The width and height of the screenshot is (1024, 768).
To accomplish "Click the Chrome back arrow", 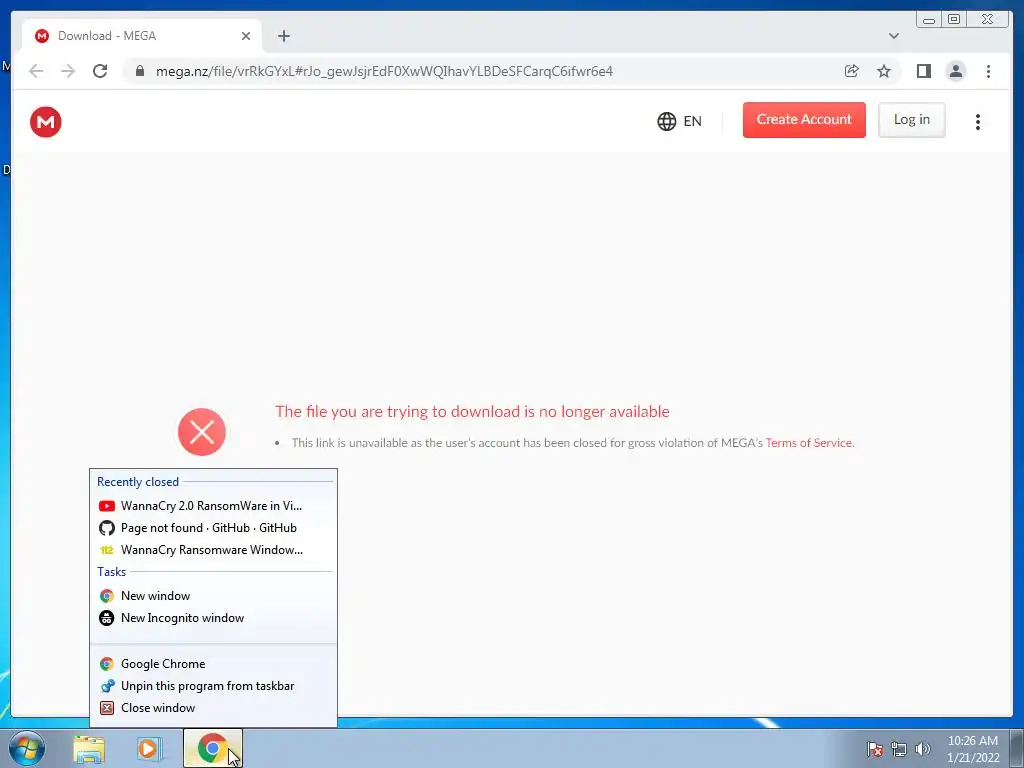I will 36,71.
